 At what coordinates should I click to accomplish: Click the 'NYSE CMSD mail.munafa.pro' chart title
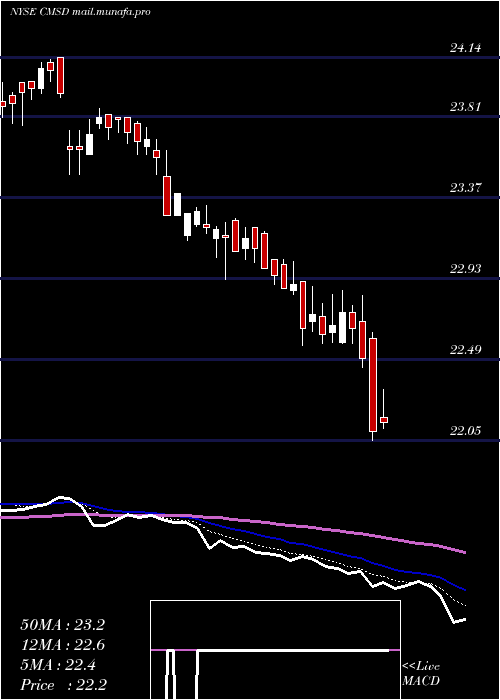tap(80, 12)
